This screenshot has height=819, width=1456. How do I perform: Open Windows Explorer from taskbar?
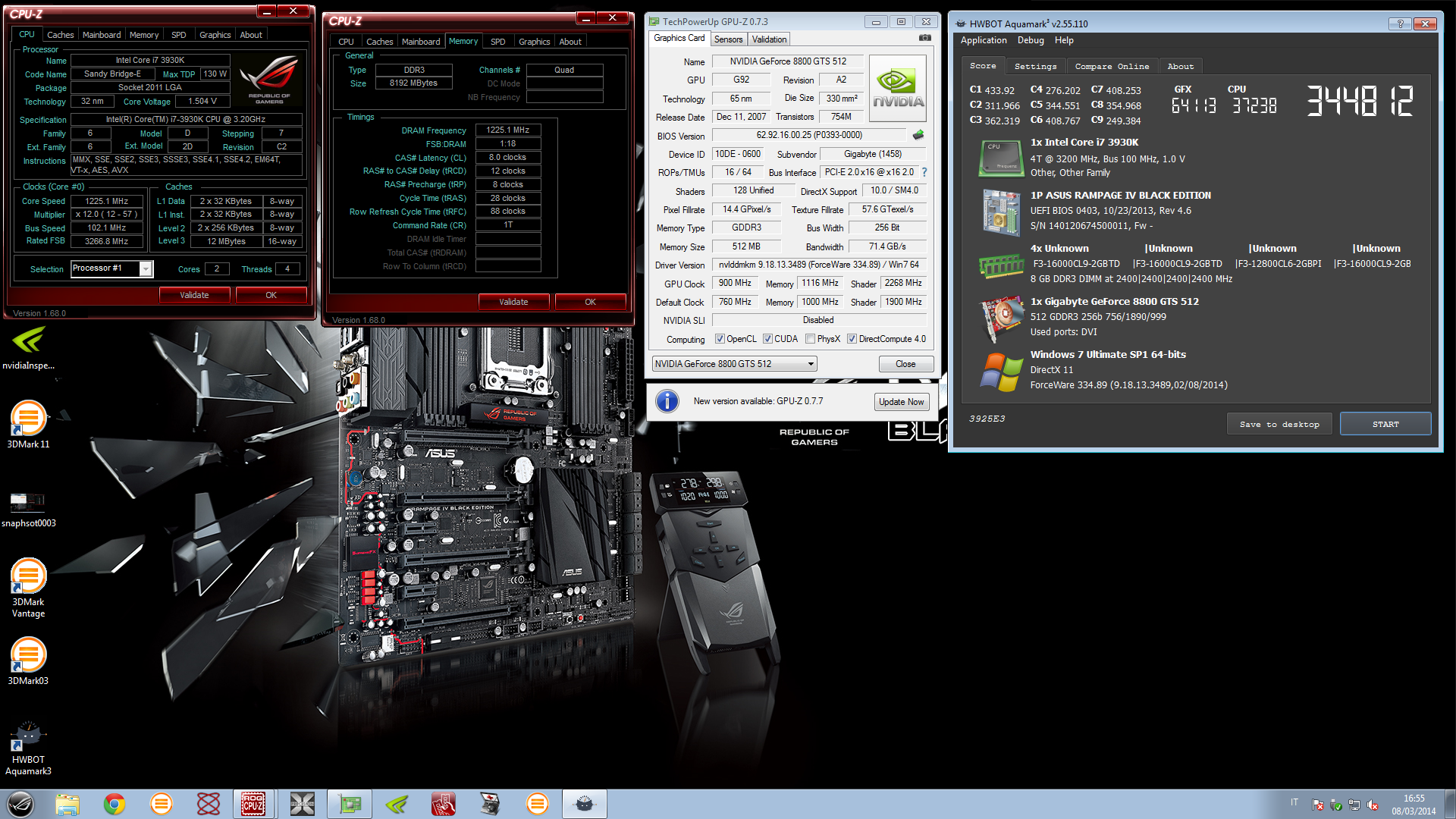point(67,804)
